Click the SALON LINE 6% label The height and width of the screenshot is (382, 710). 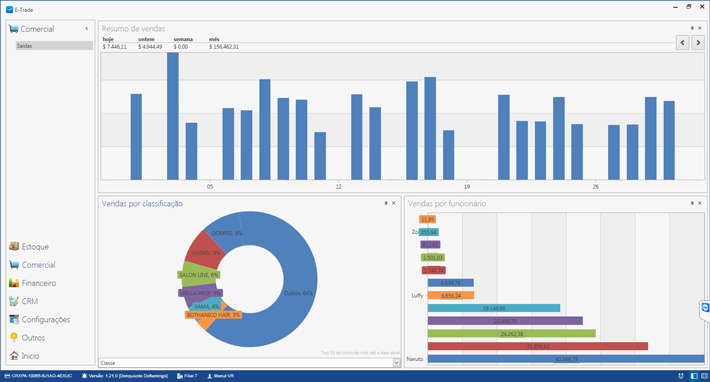click(x=198, y=275)
